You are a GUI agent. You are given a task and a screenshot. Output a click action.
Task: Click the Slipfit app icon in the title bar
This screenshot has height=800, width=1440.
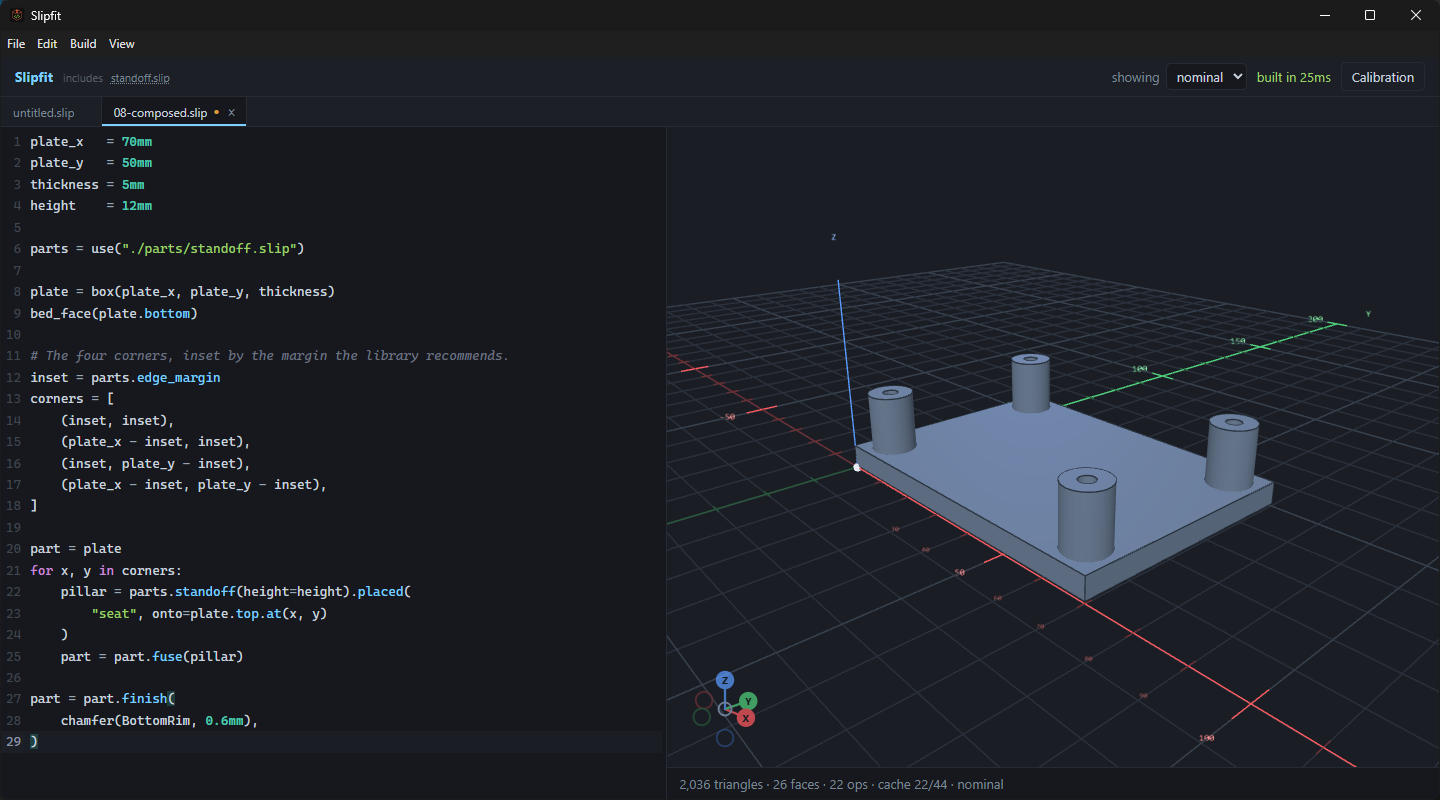pos(17,15)
